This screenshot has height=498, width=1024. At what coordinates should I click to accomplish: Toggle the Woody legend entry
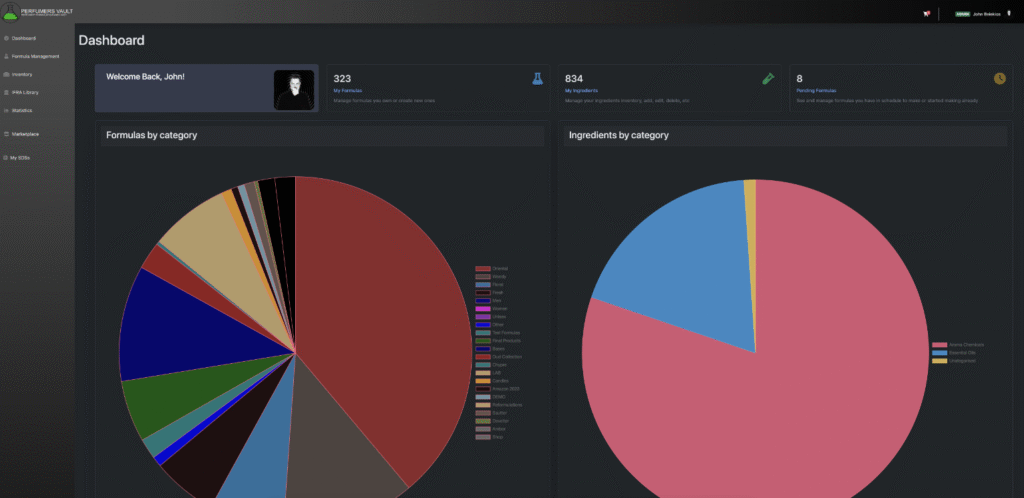coord(490,277)
